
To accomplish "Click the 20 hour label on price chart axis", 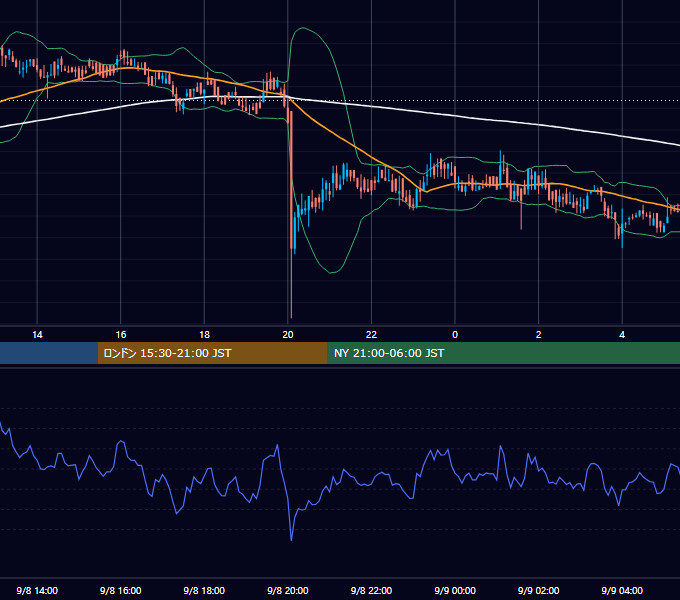I will tap(288, 335).
